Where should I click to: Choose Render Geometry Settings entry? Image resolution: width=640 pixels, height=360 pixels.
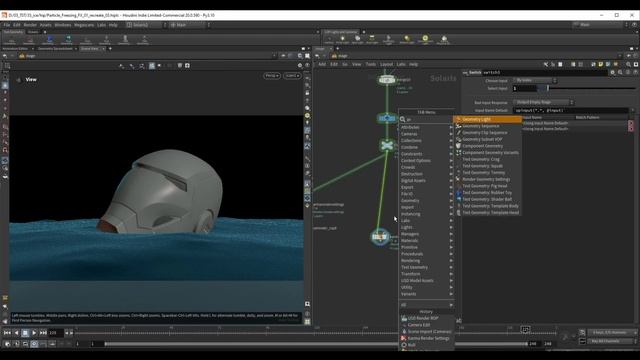[488, 179]
